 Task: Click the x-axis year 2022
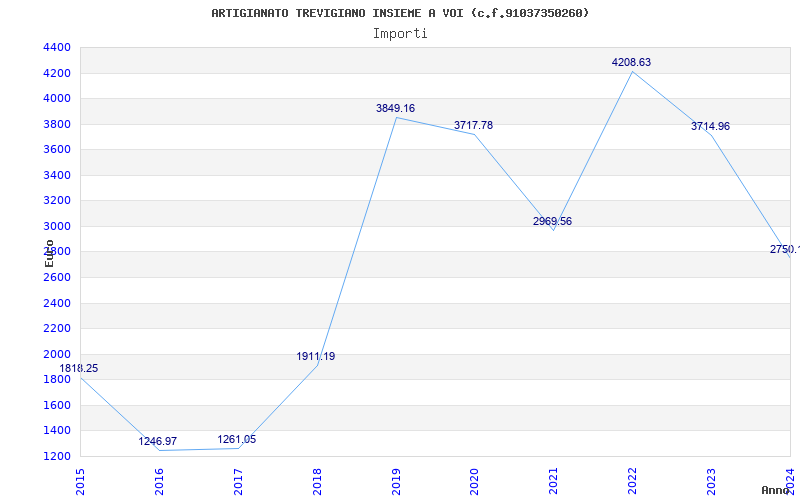coord(633,482)
